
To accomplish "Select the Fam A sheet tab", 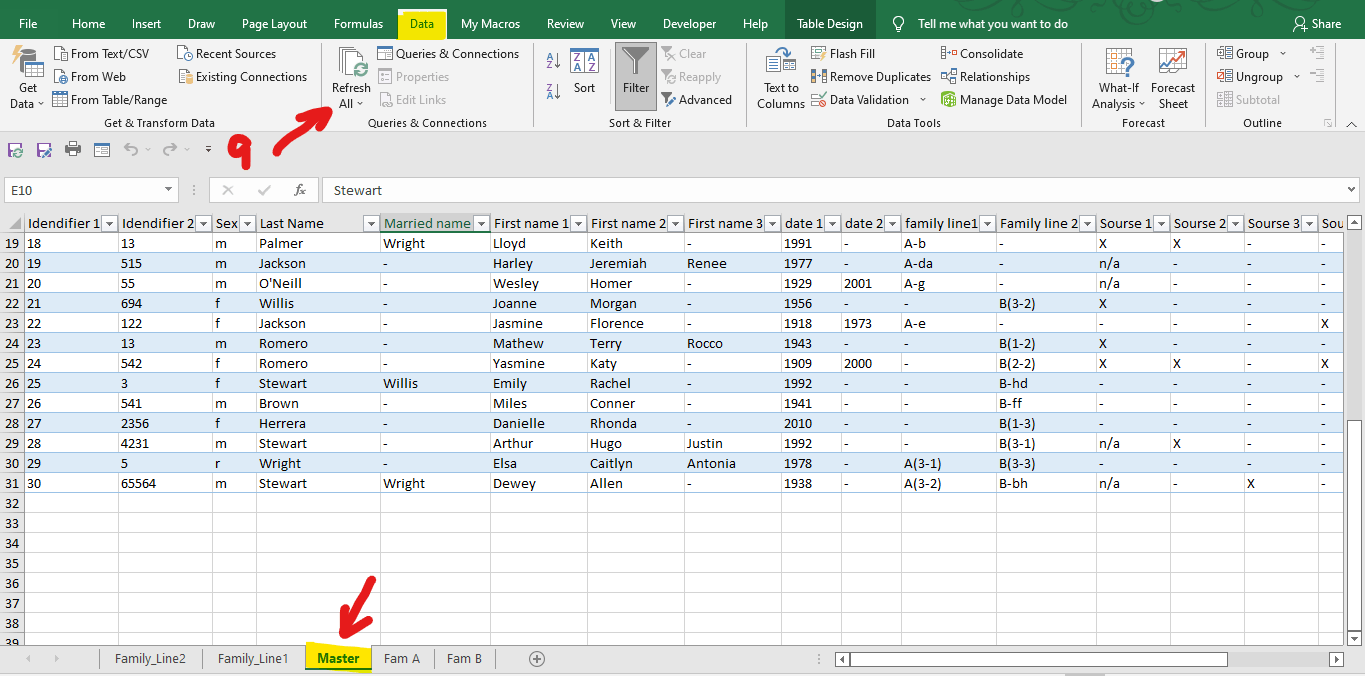I will tap(402, 659).
